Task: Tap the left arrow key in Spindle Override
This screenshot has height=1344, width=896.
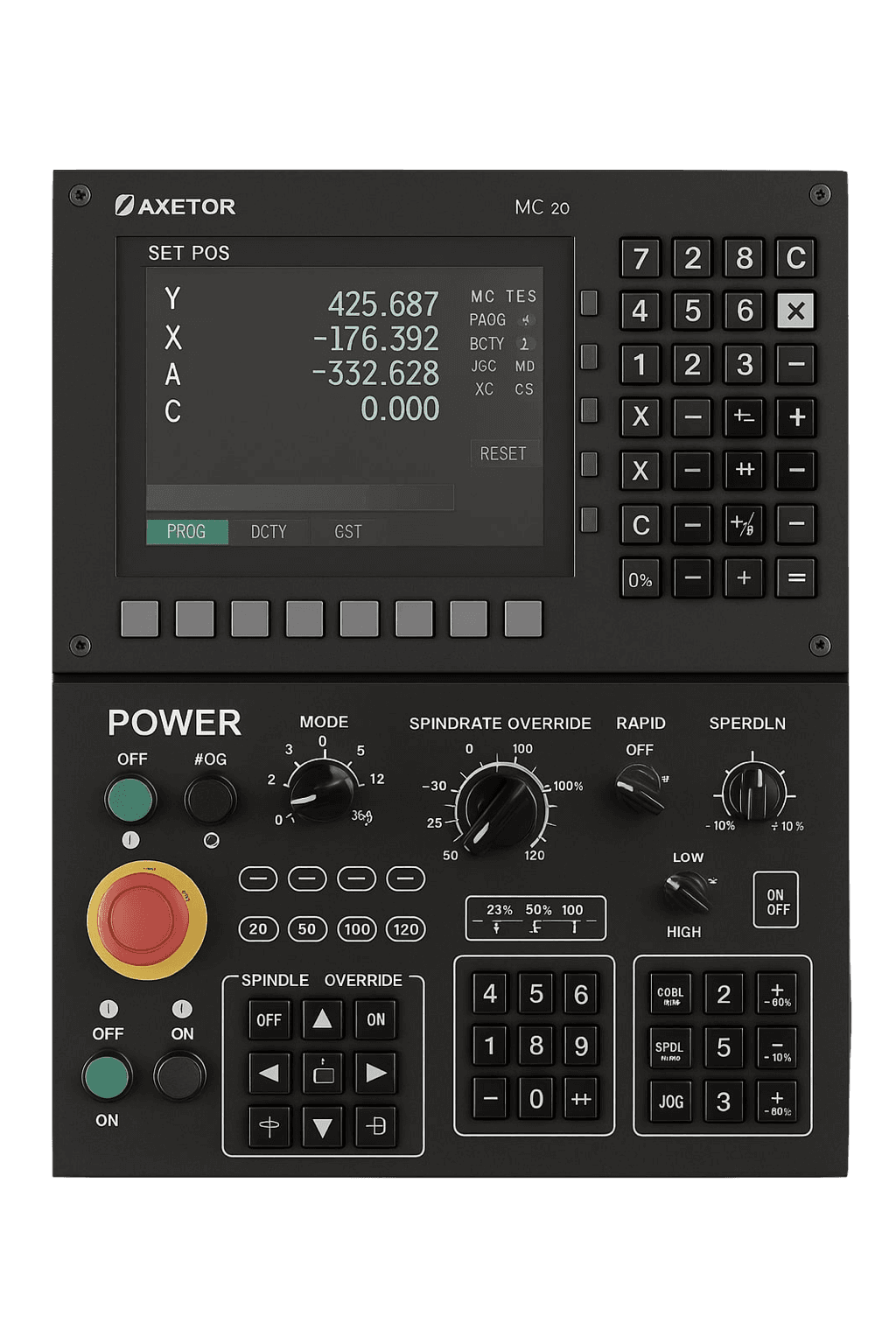Action: [269, 1073]
